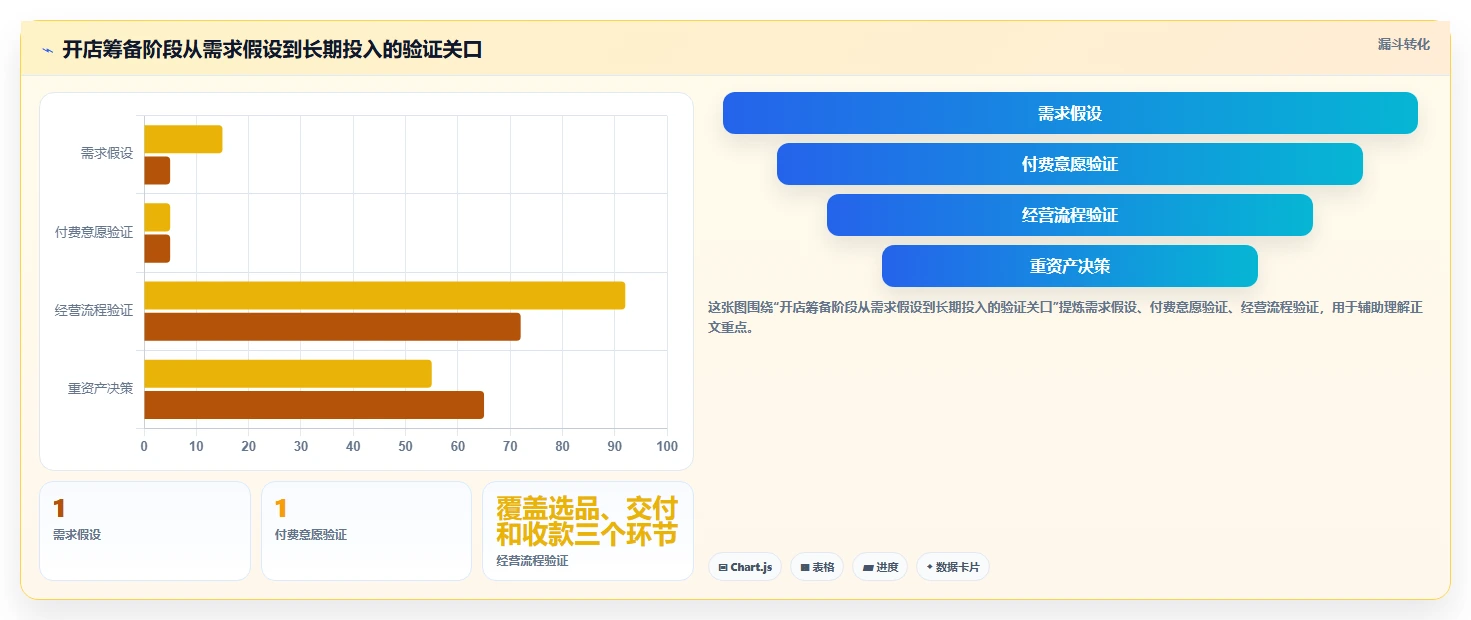Click the yellow bar for 经营流程验证
Image resolution: width=1471 pixels, height=620 pixels.
[x=385, y=296]
